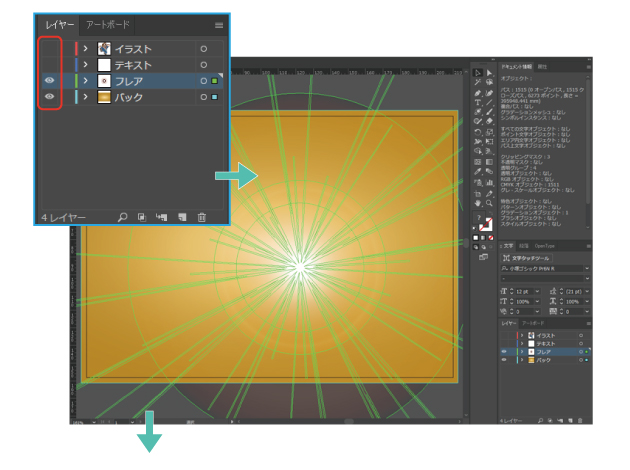Viewport: 630px width, 470px height.
Task: Hide the バック layer with eye icon
Action: tap(49, 96)
